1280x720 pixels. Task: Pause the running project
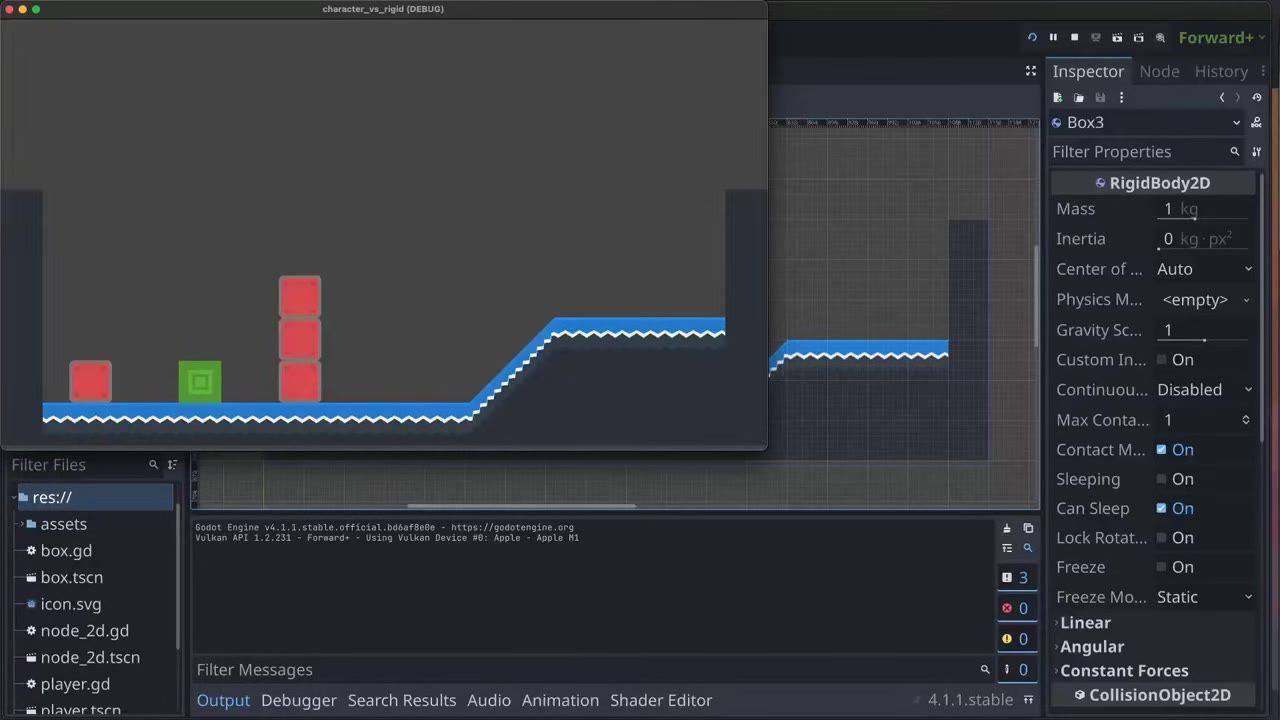1053,38
